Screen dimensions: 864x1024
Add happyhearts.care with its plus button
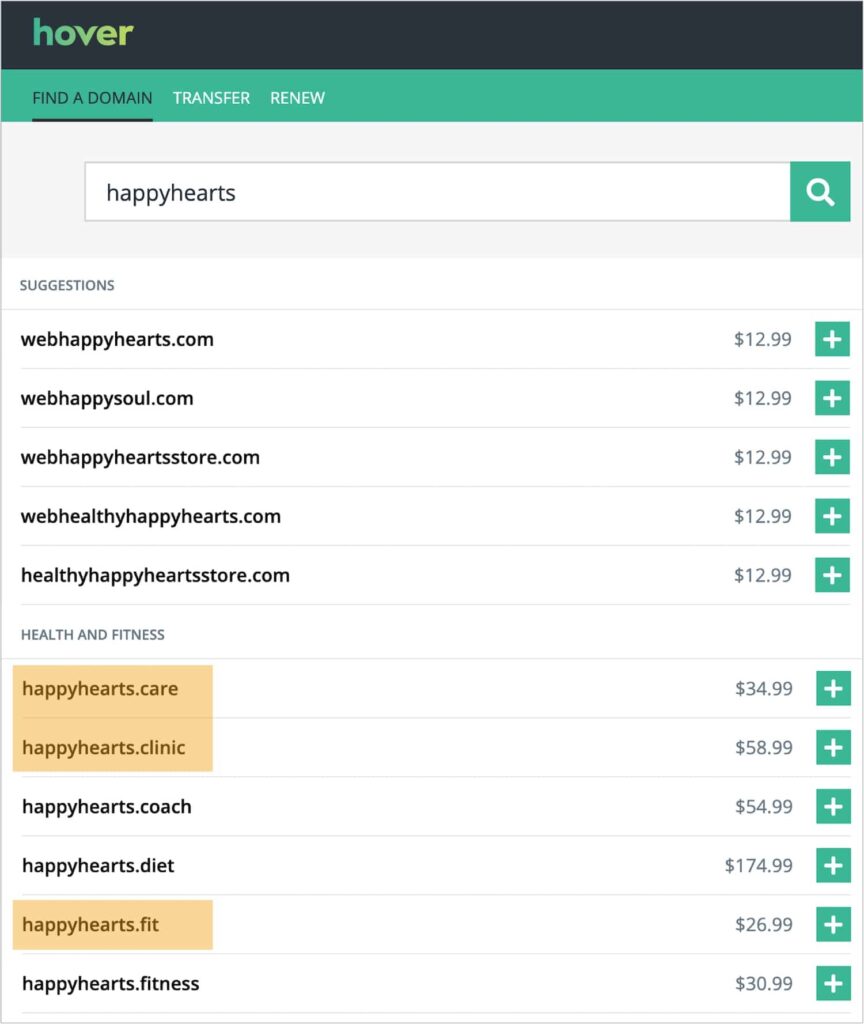tap(833, 688)
